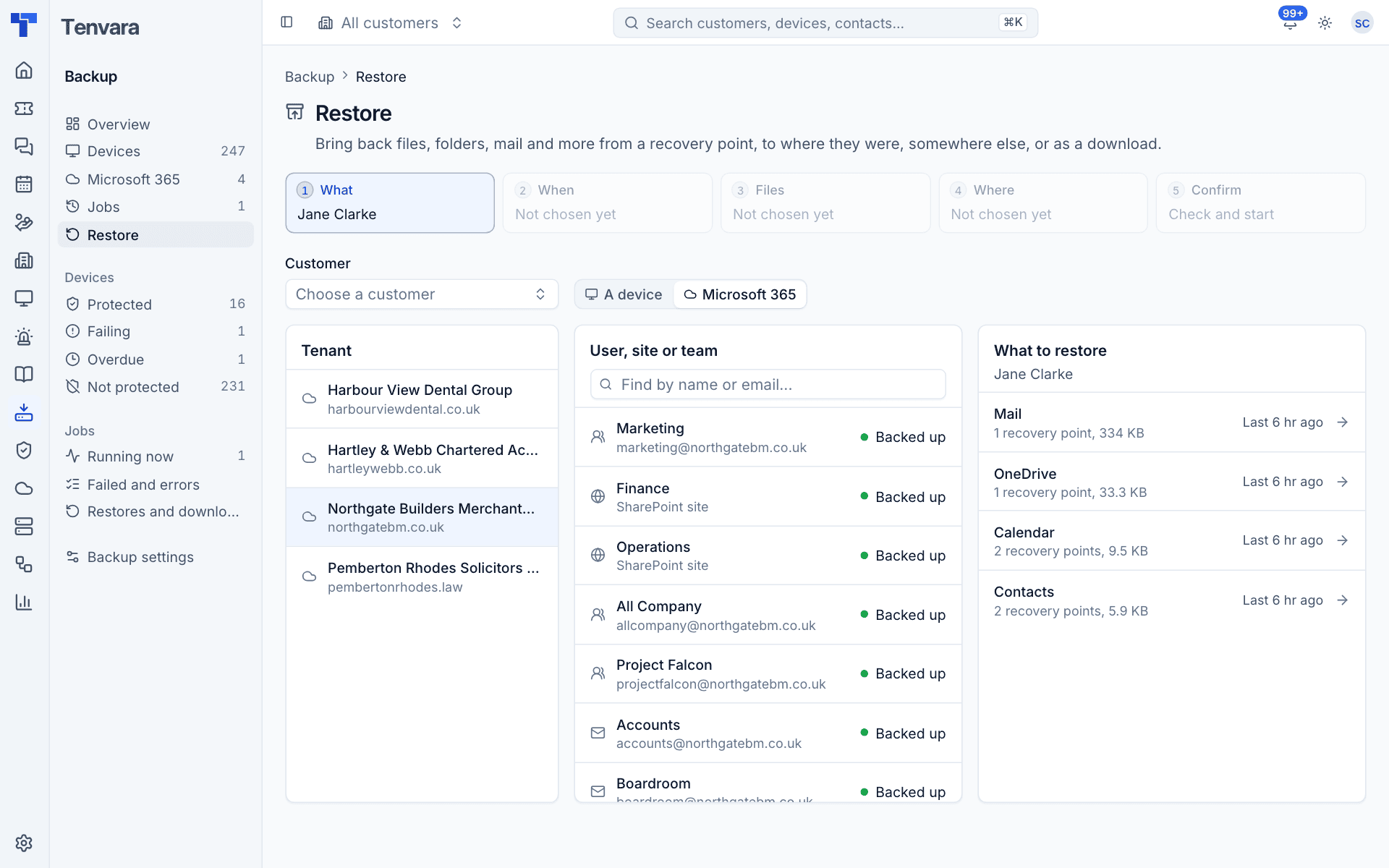This screenshot has height=868, width=1389.
Task: Filter to Overdue devices
Action: coord(156,359)
